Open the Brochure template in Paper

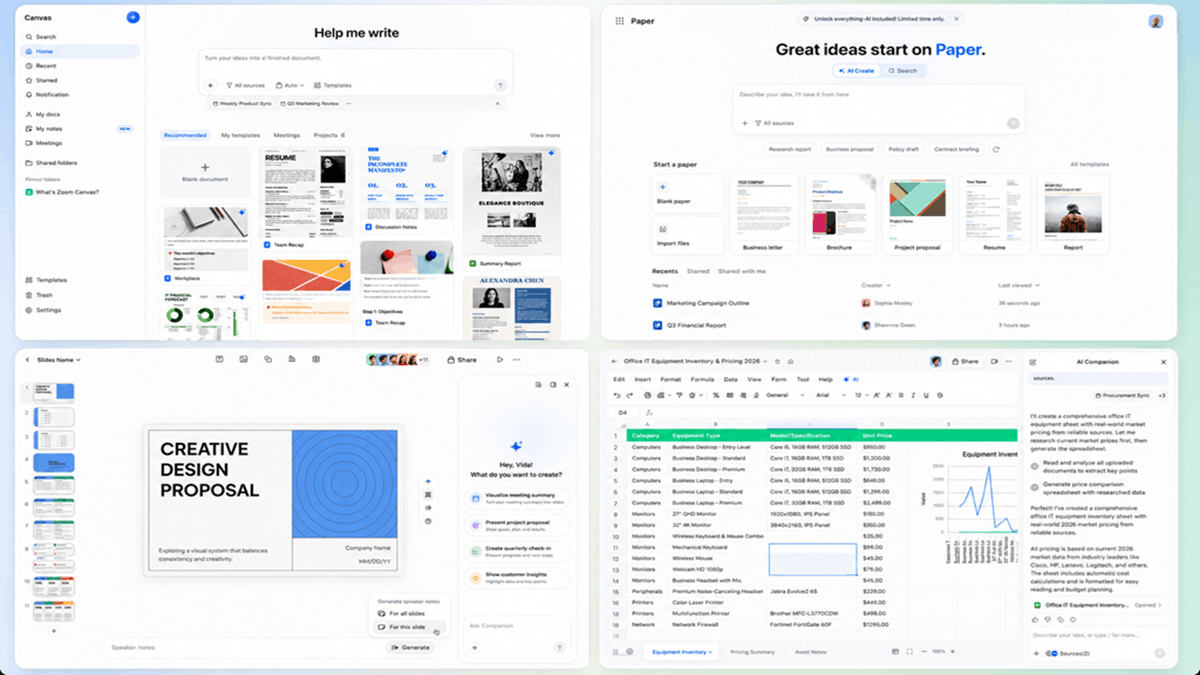(839, 213)
